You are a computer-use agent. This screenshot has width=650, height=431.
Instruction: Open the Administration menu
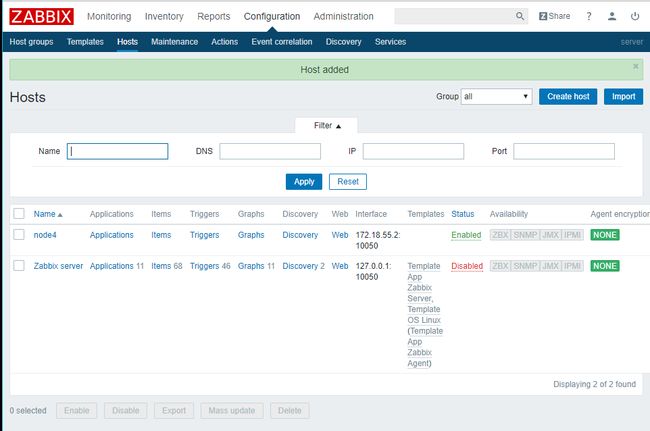pyautogui.click(x=343, y=17)
